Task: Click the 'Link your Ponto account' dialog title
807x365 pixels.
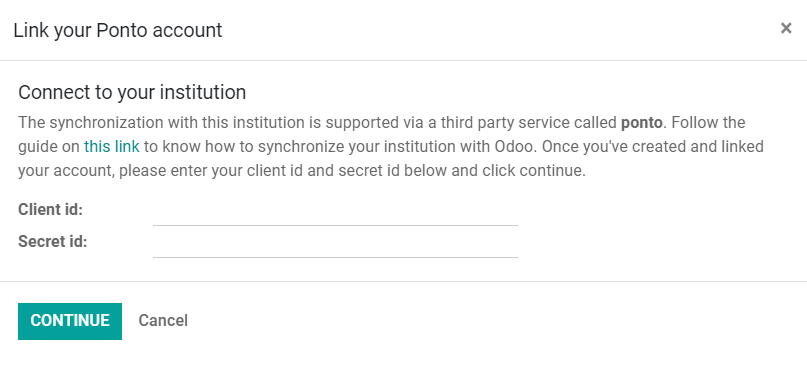Action: tap(118, 30)
